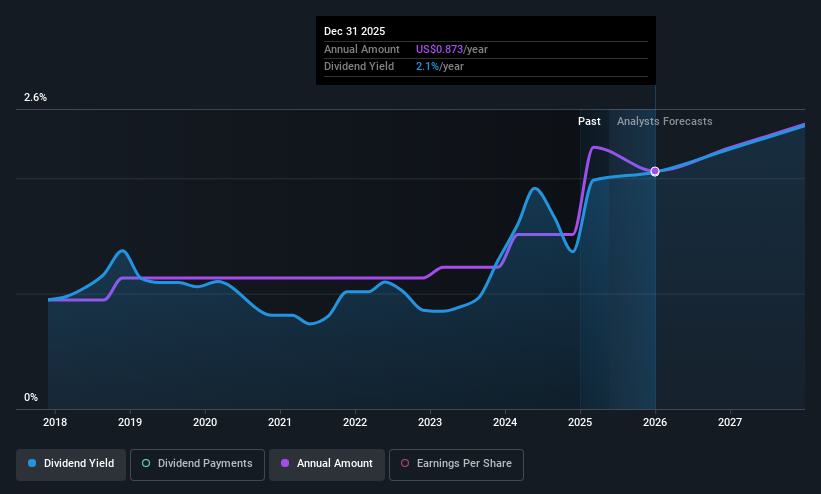Click the Analysts Forecasts label
This screenshot has width=821, height=494.
click(x=664, y=121)
